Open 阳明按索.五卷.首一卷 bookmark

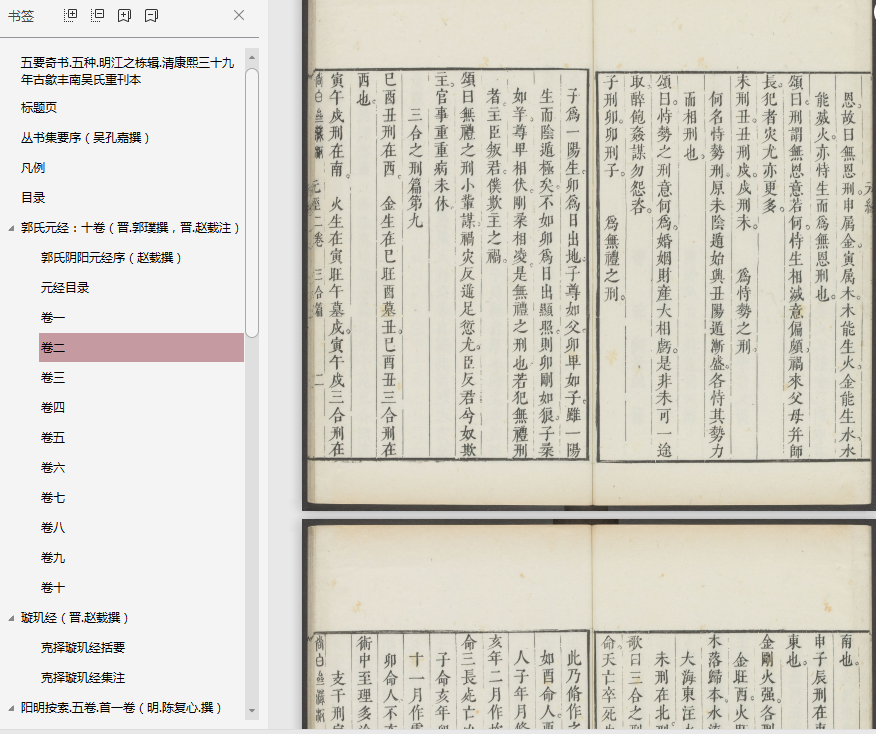[122, 708]
